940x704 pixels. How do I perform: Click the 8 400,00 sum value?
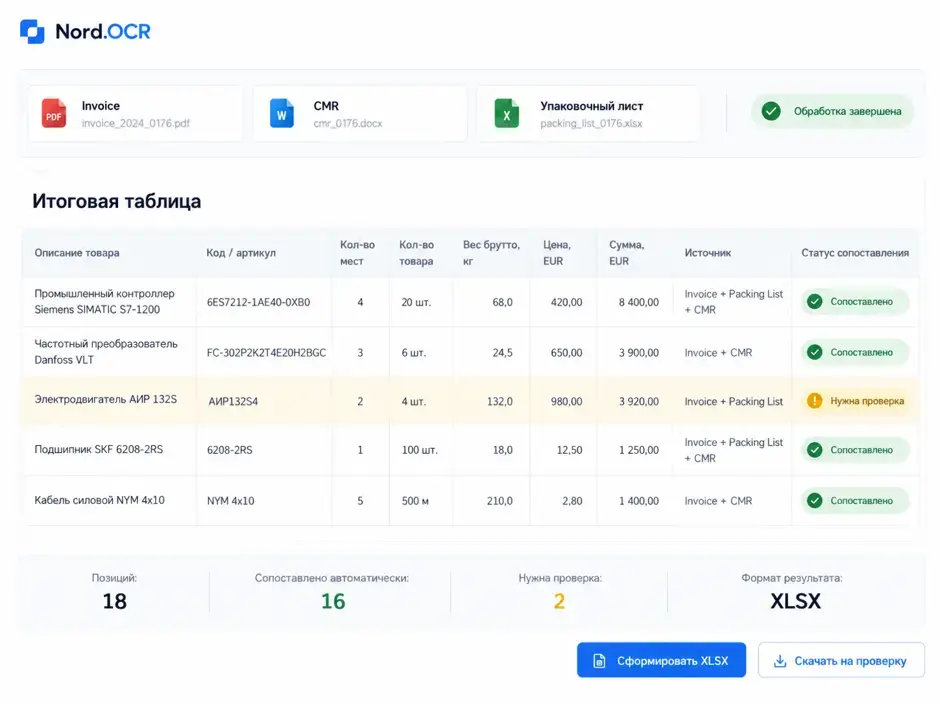[638, 302]
